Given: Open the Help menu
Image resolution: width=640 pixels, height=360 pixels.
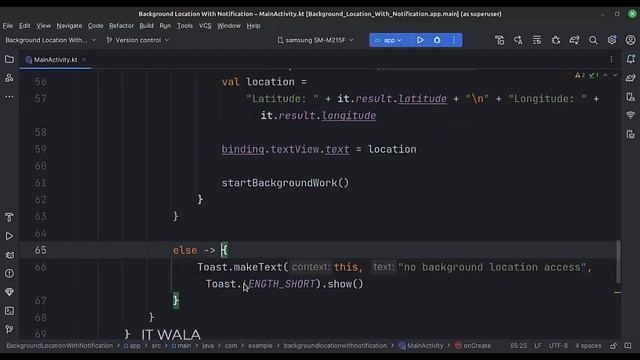Looking at the screenshot, I should [253, 26].
